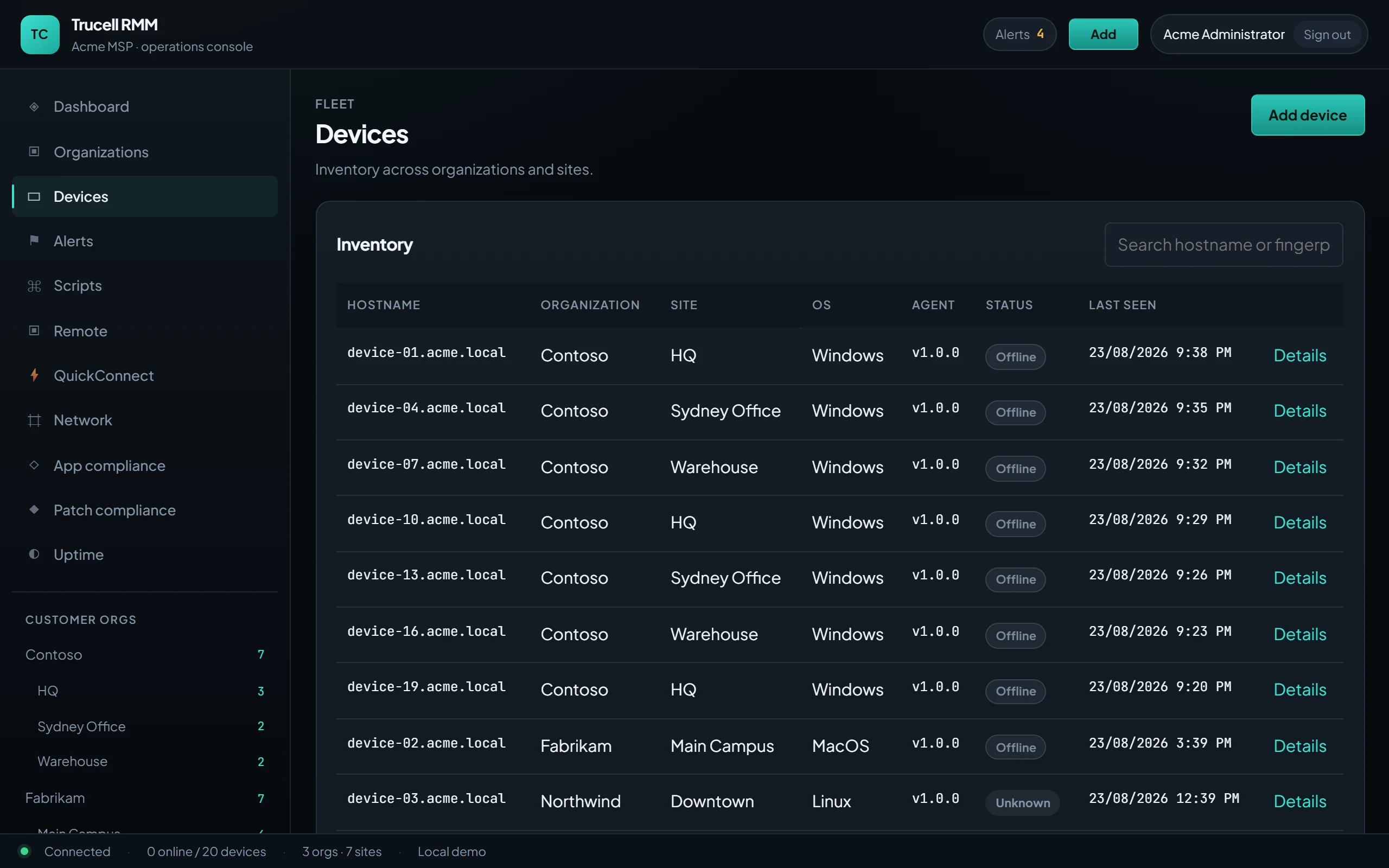Click the App compliance diamond outline icon

tap(34, 465)
